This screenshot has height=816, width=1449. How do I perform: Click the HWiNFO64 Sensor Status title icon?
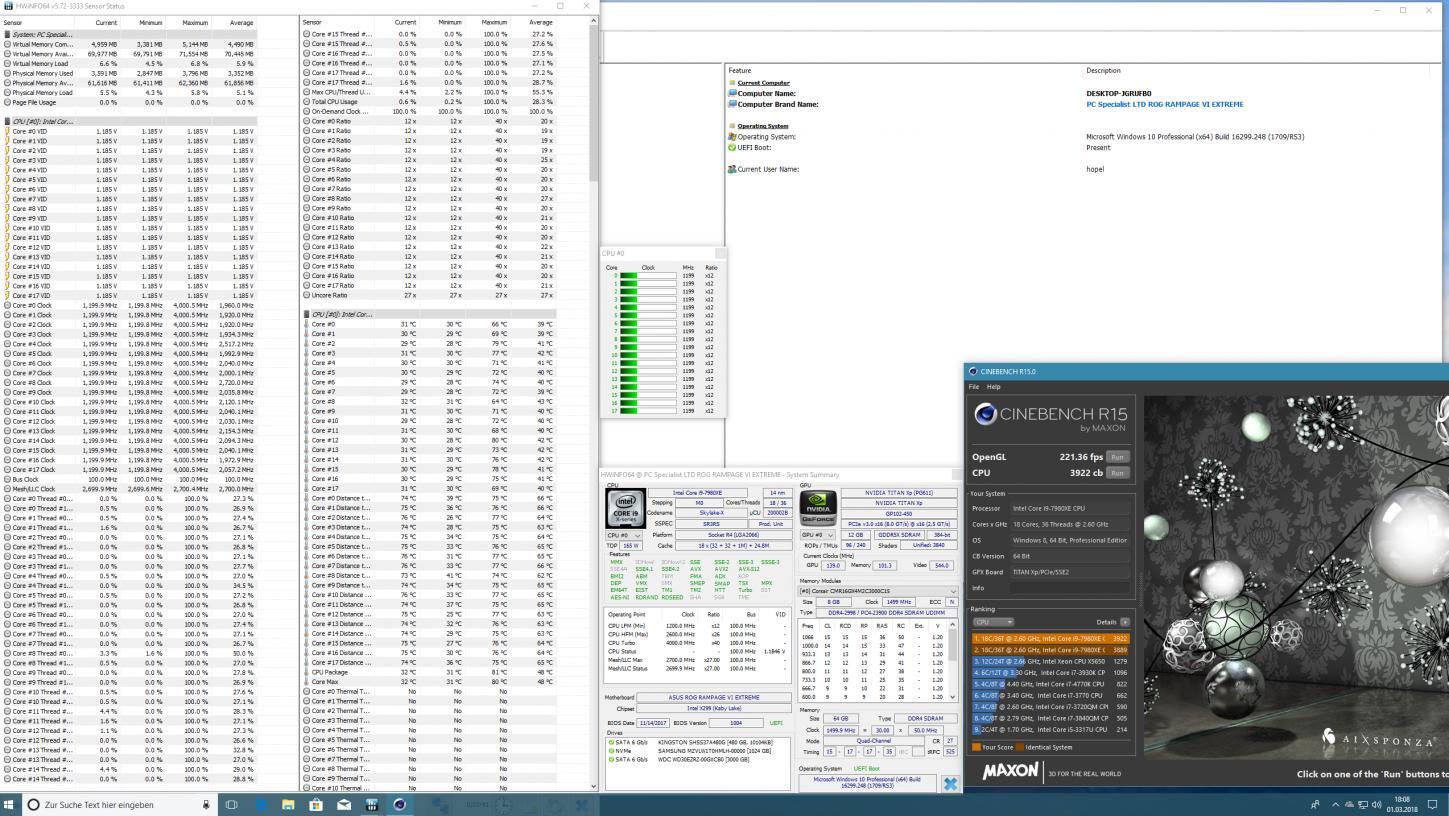pyautogui.click(x=8, y=6)
